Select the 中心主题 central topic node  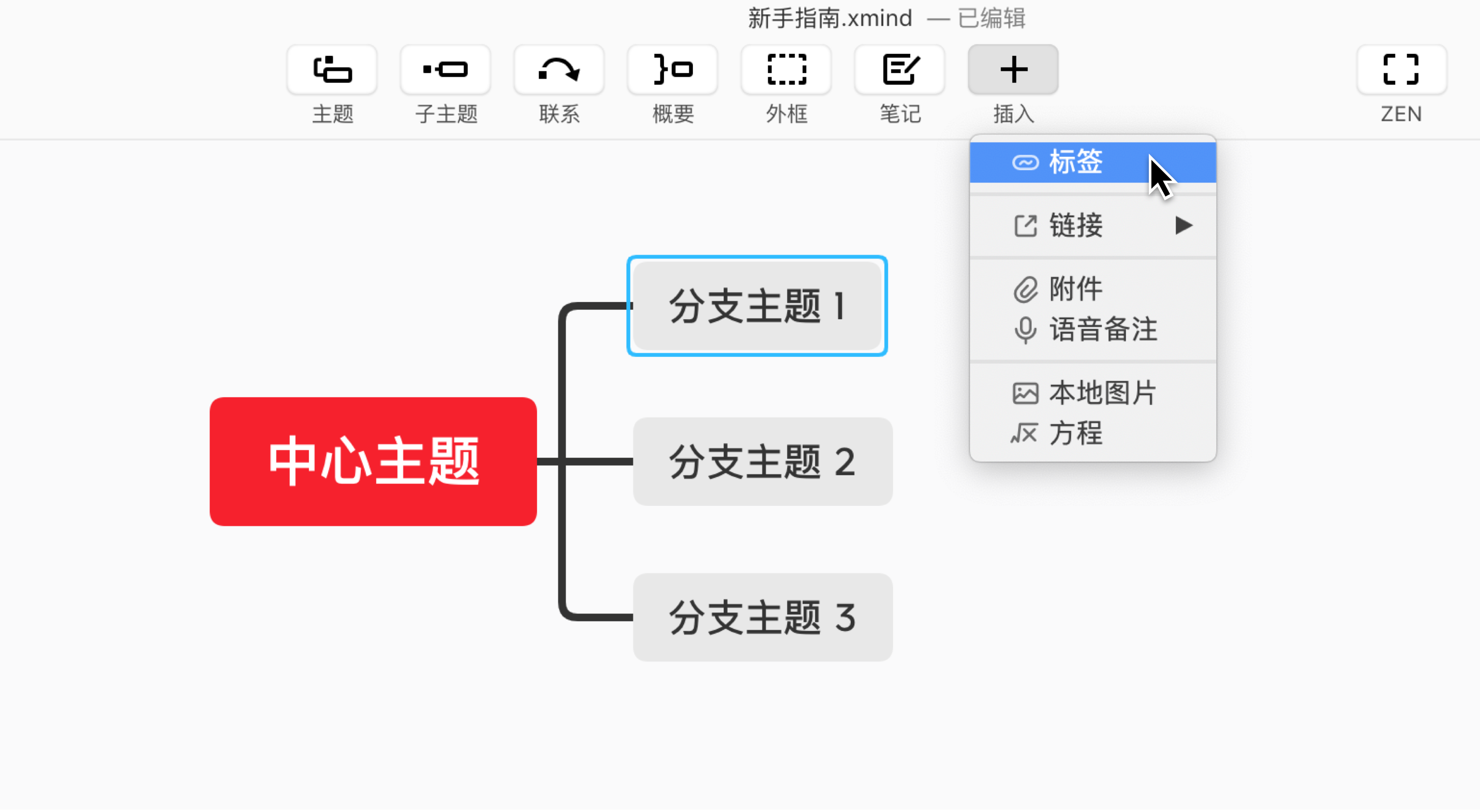374,461
